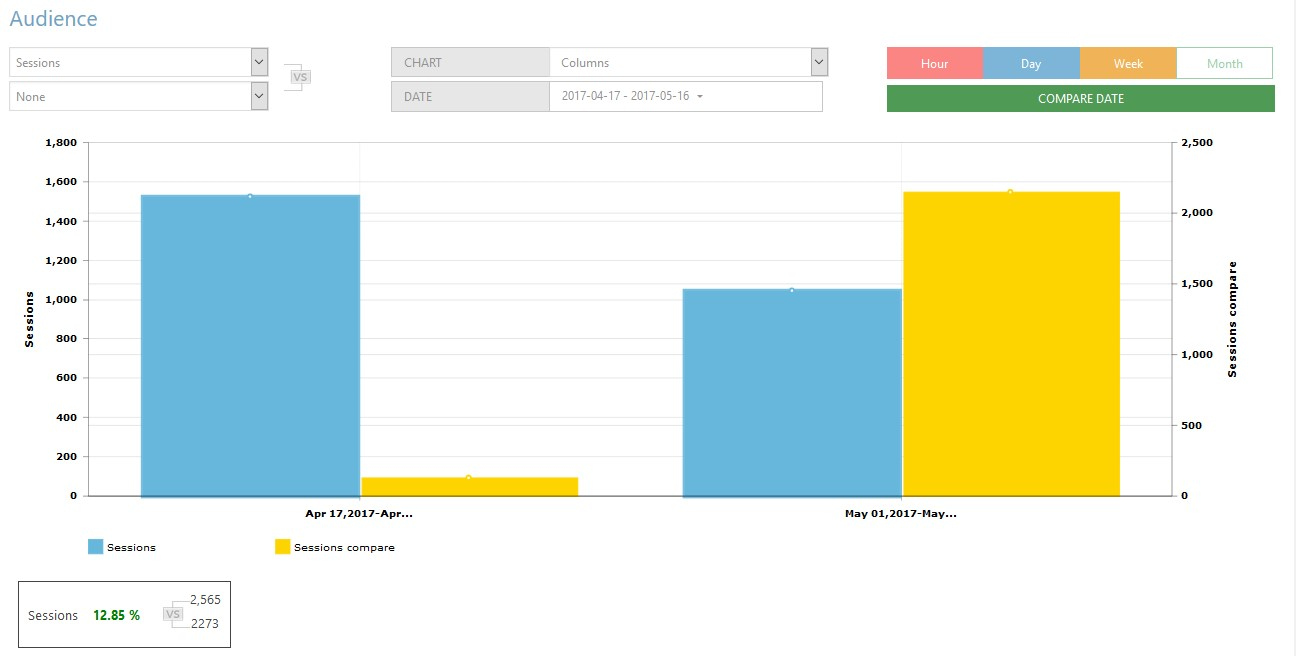Switch to Month view
Image resolution: width=1296 pixels, height=656 pixels.
1224,63
